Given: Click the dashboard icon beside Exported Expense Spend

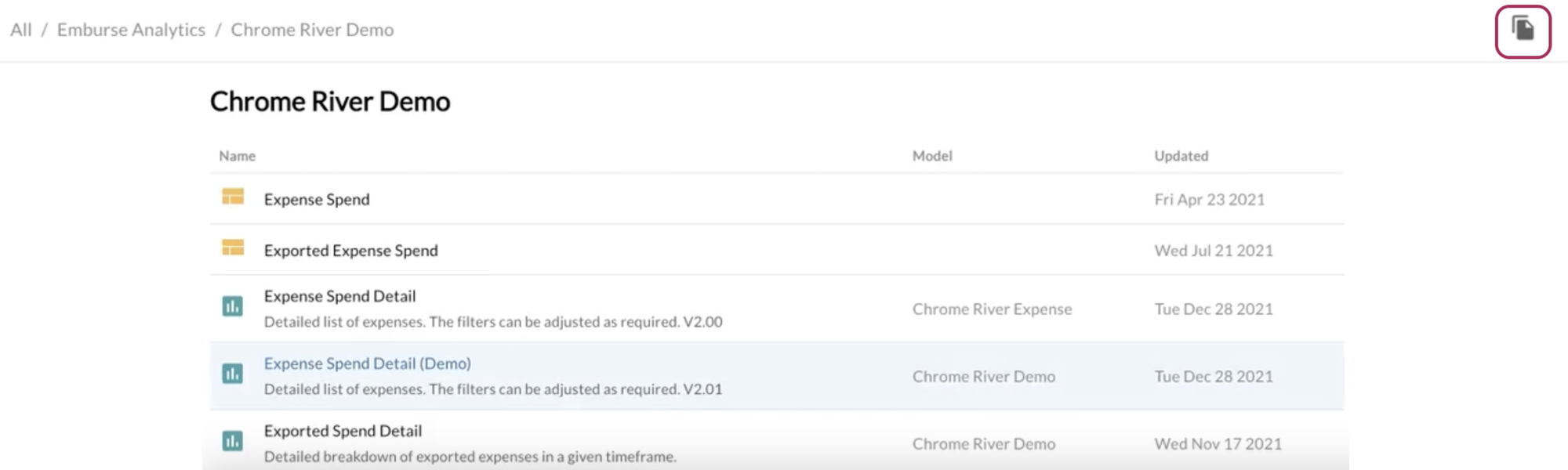Looking at the screenshot, I should tap(232, 249).
